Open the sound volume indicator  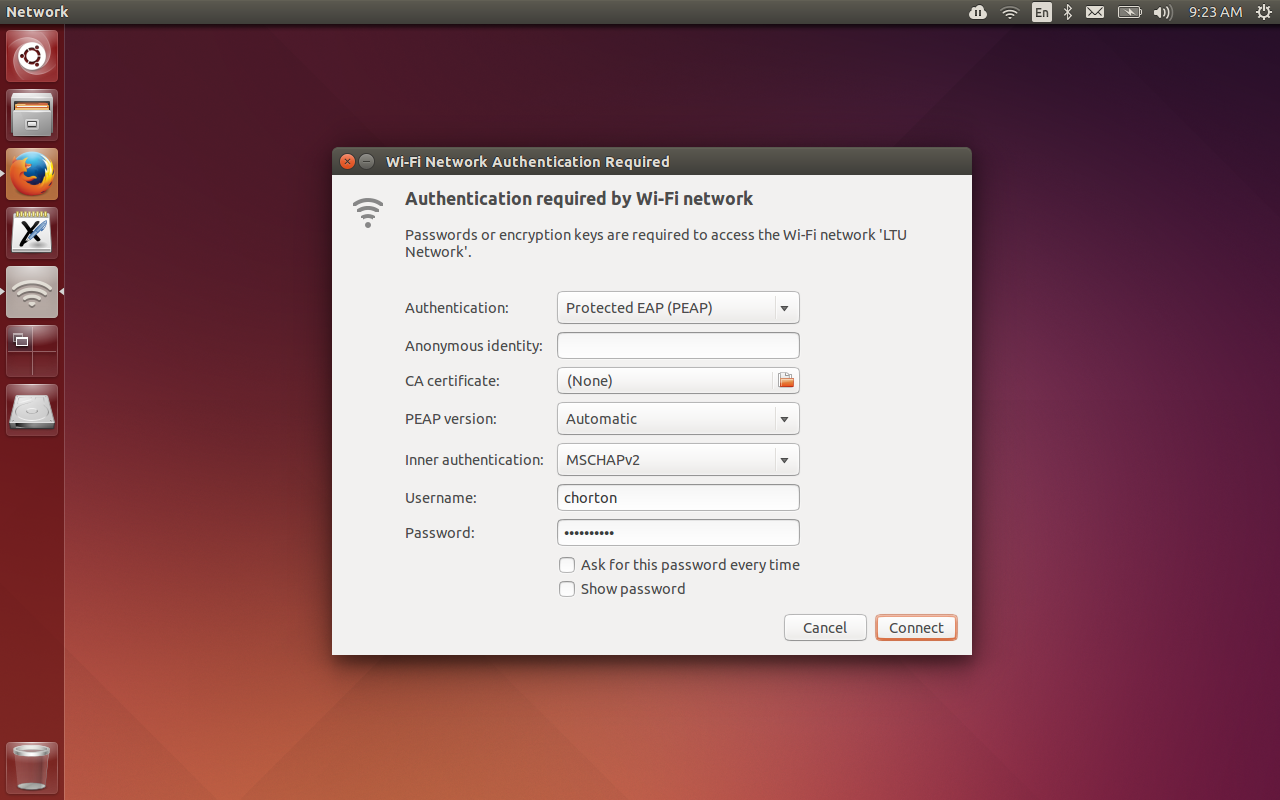[1162, 12]
